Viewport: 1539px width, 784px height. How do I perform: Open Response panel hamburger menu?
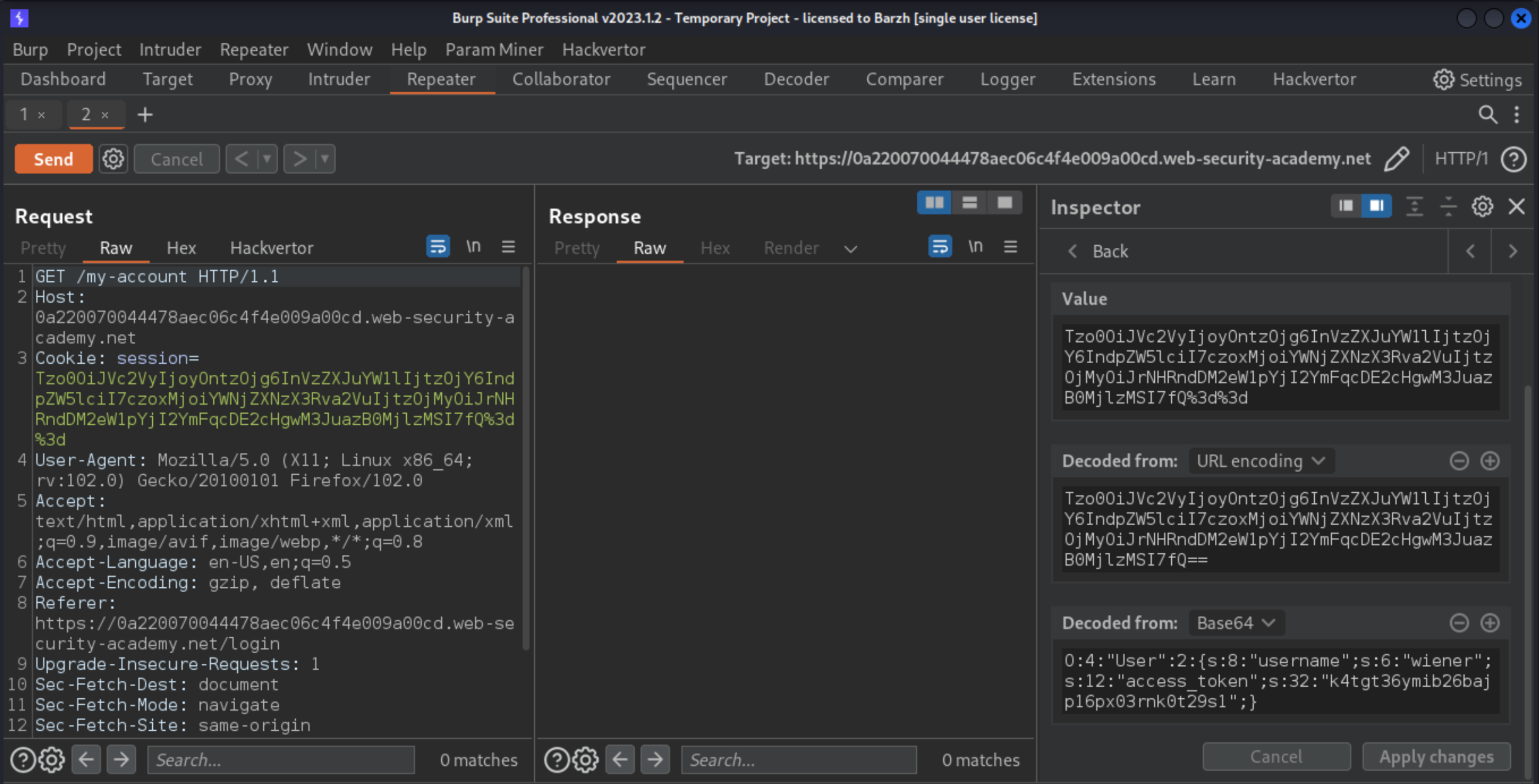[1010, 247]
